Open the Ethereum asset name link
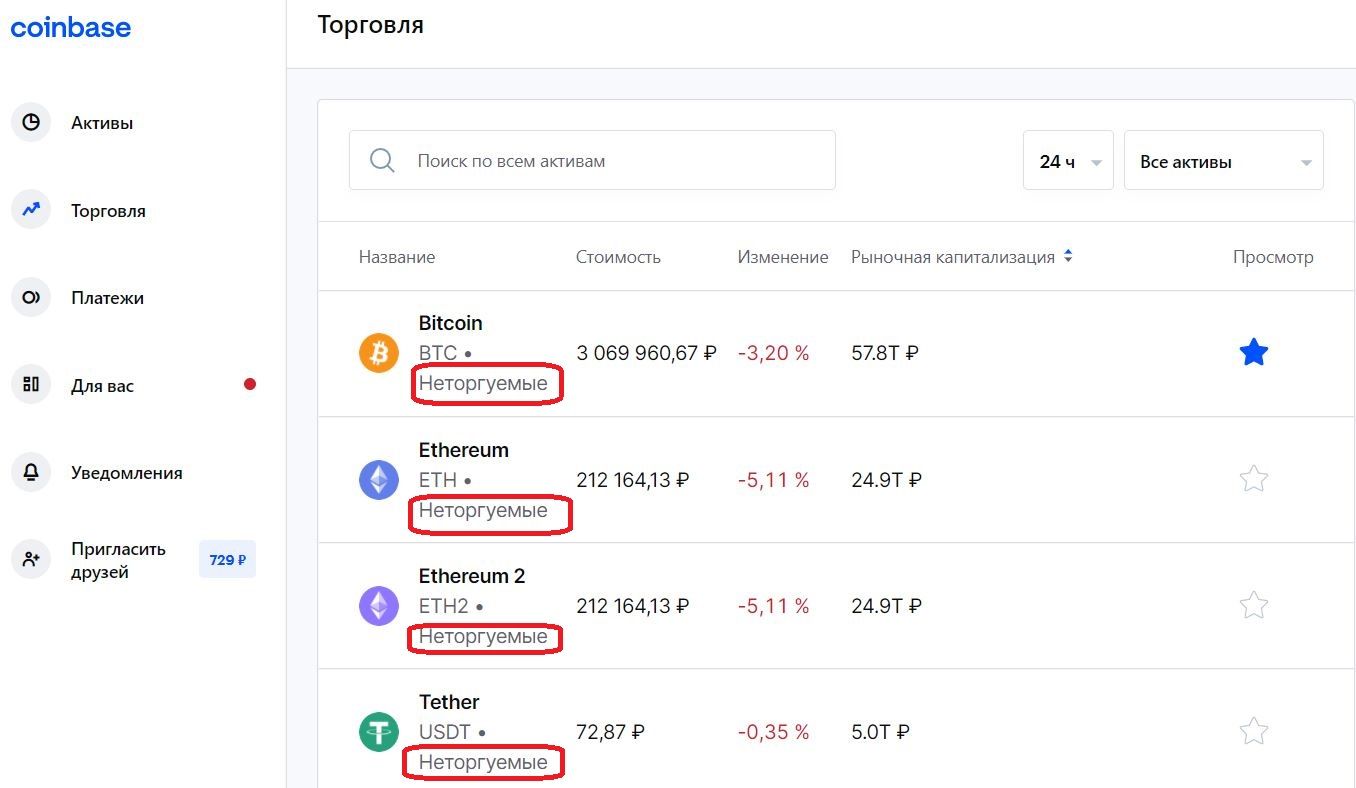Screen dimensions: 1356x788 (x=463, y=450)
